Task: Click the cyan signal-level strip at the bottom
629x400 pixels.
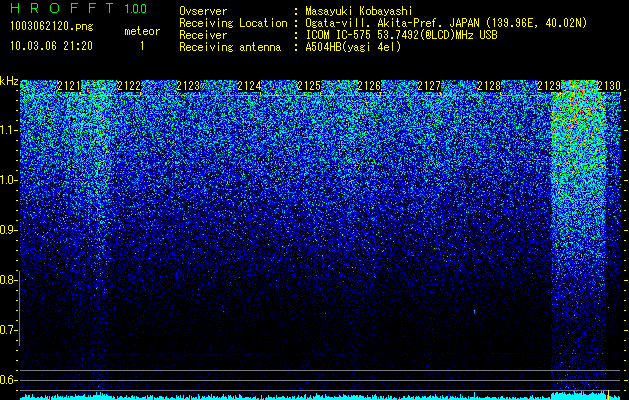Action: [x=320, y=397]
